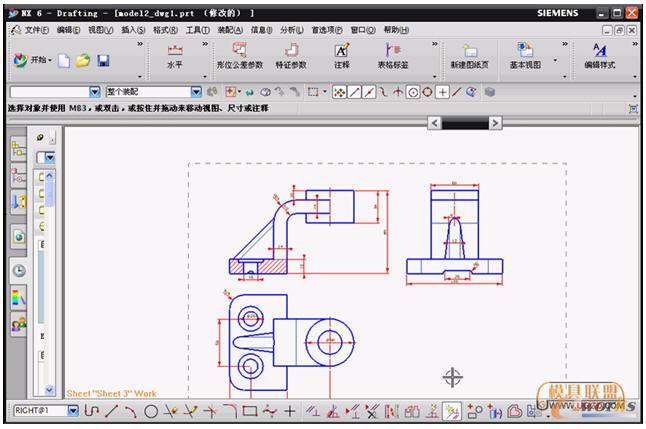Screen dimensions: 646x429
Task: Click the sidebar scrollbar down arrow
Action: pos(46,389)
